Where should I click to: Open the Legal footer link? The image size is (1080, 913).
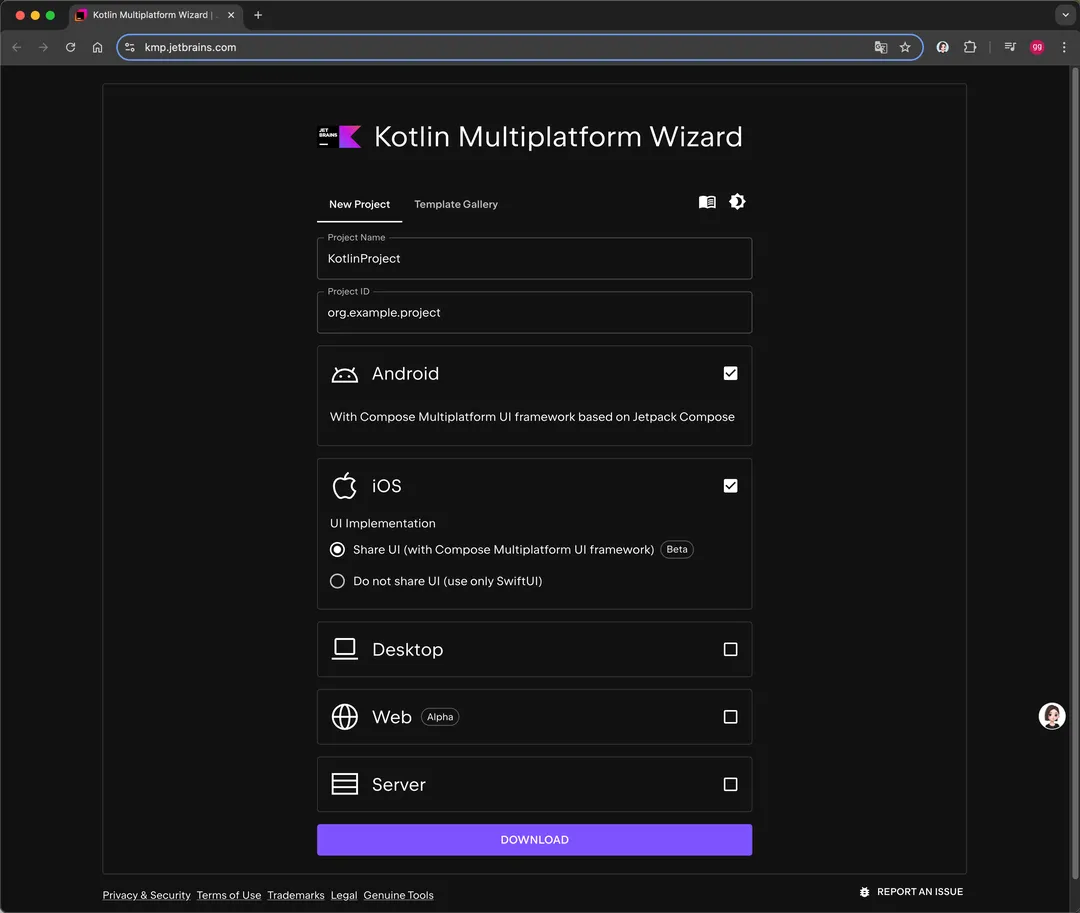click(x=344, y=895)
